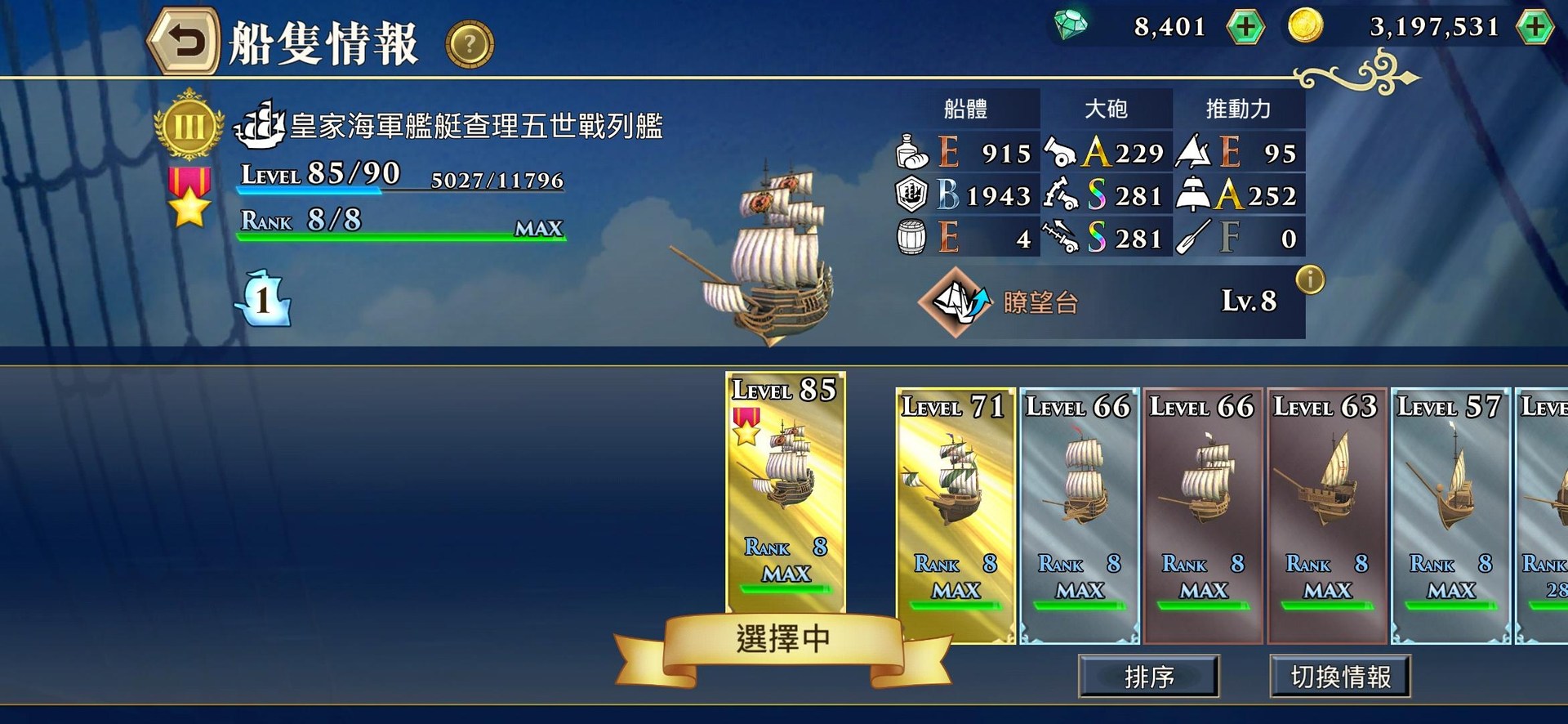Select the Level 66 brown ship card
Viewport: 1568px width, 724px height.
(1204, 516)
